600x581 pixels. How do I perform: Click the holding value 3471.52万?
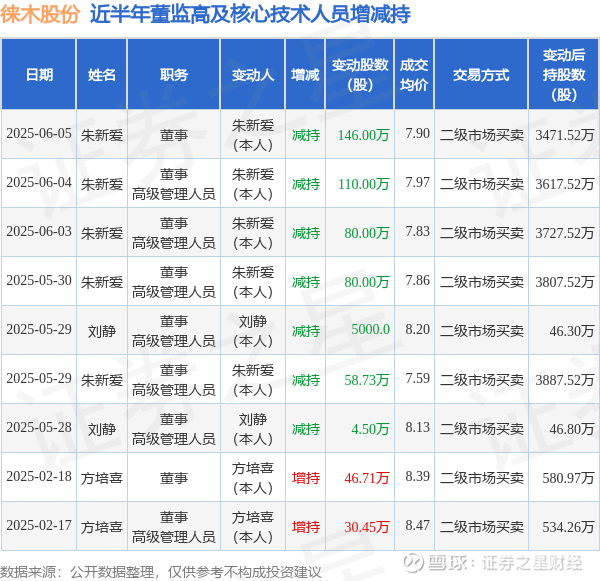565,135
